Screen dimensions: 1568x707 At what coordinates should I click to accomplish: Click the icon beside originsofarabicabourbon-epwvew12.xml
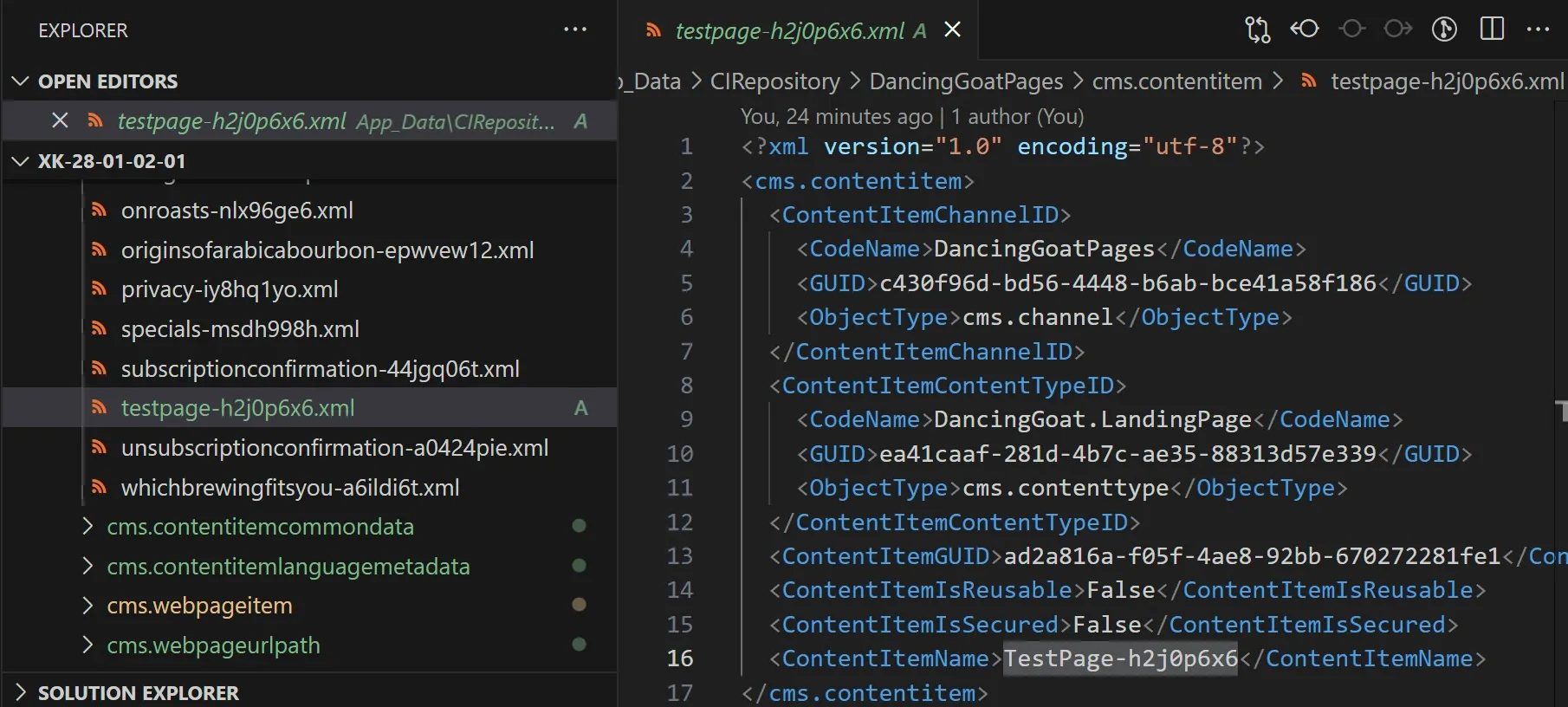point(99,250)
